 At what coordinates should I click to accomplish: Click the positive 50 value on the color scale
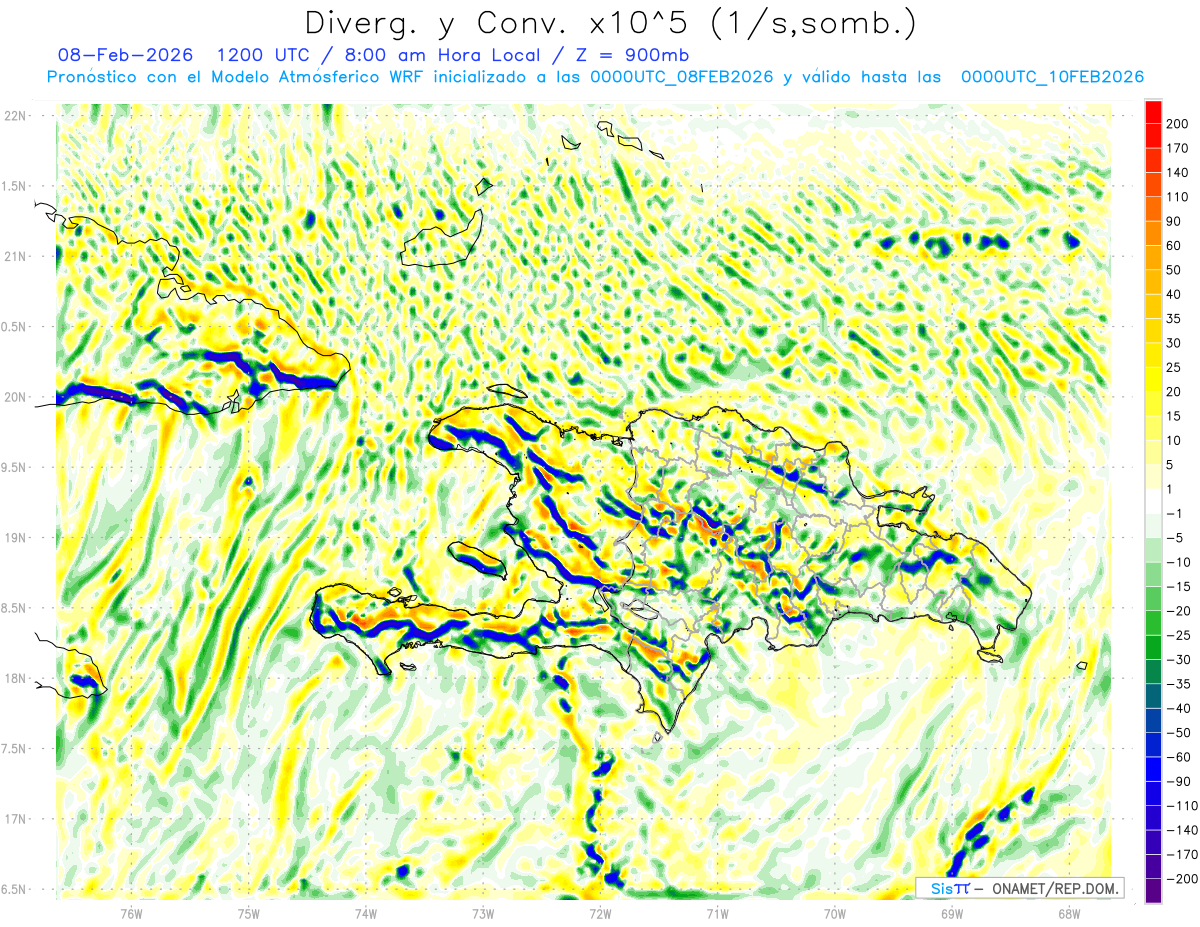[x=1173, y=270]
